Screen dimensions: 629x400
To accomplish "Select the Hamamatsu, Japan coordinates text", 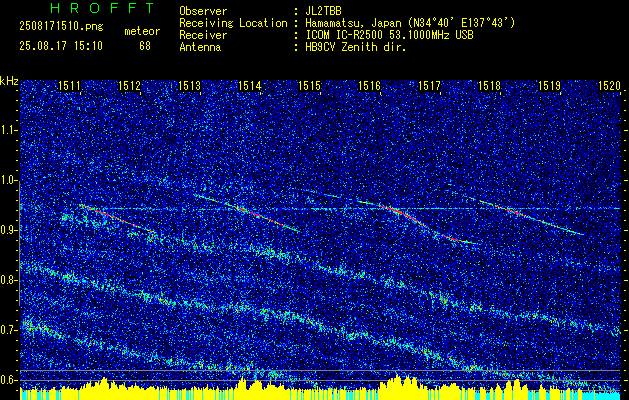I will pos(410,23).
